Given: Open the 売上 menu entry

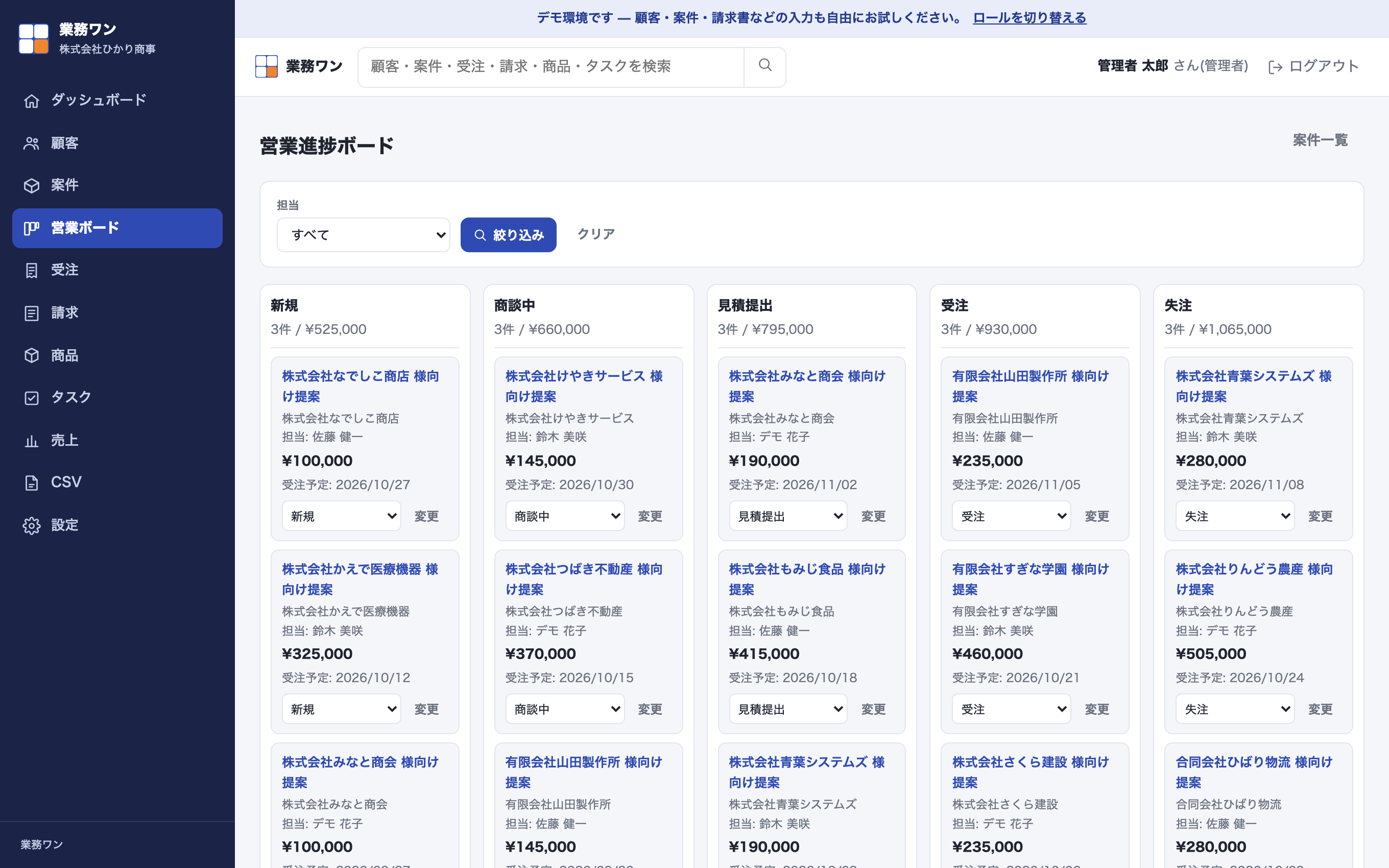Looking at the screenshot, I should point(117,440).
